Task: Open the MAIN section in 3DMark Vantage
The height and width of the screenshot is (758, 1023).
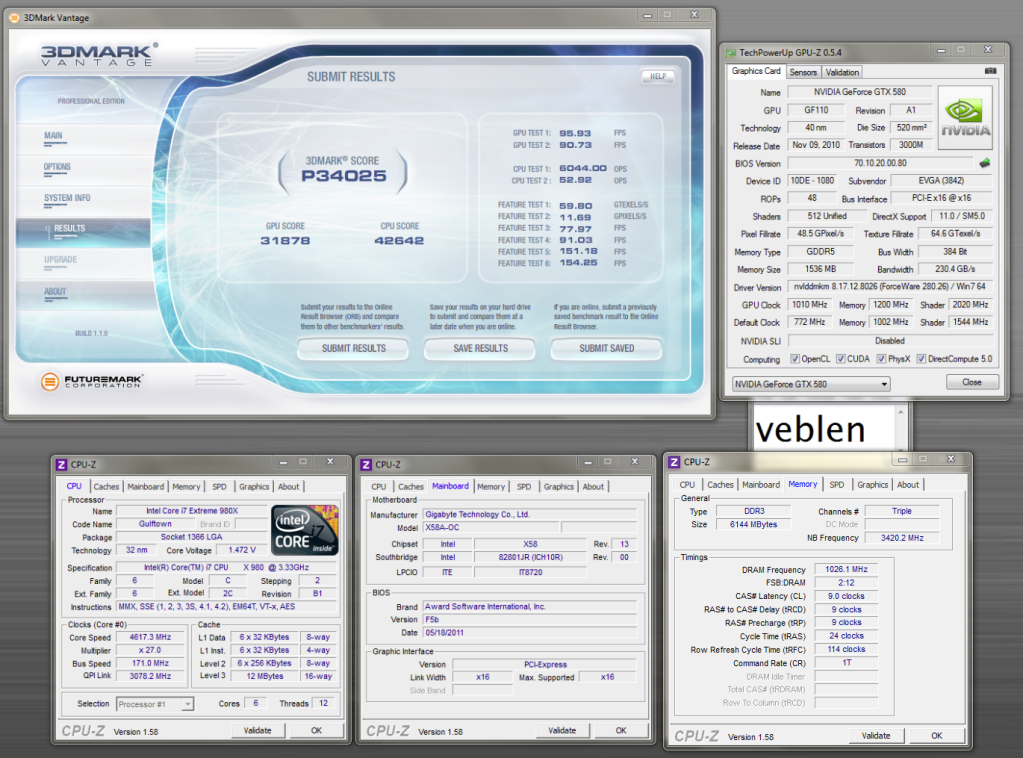Action: (53, 136)
